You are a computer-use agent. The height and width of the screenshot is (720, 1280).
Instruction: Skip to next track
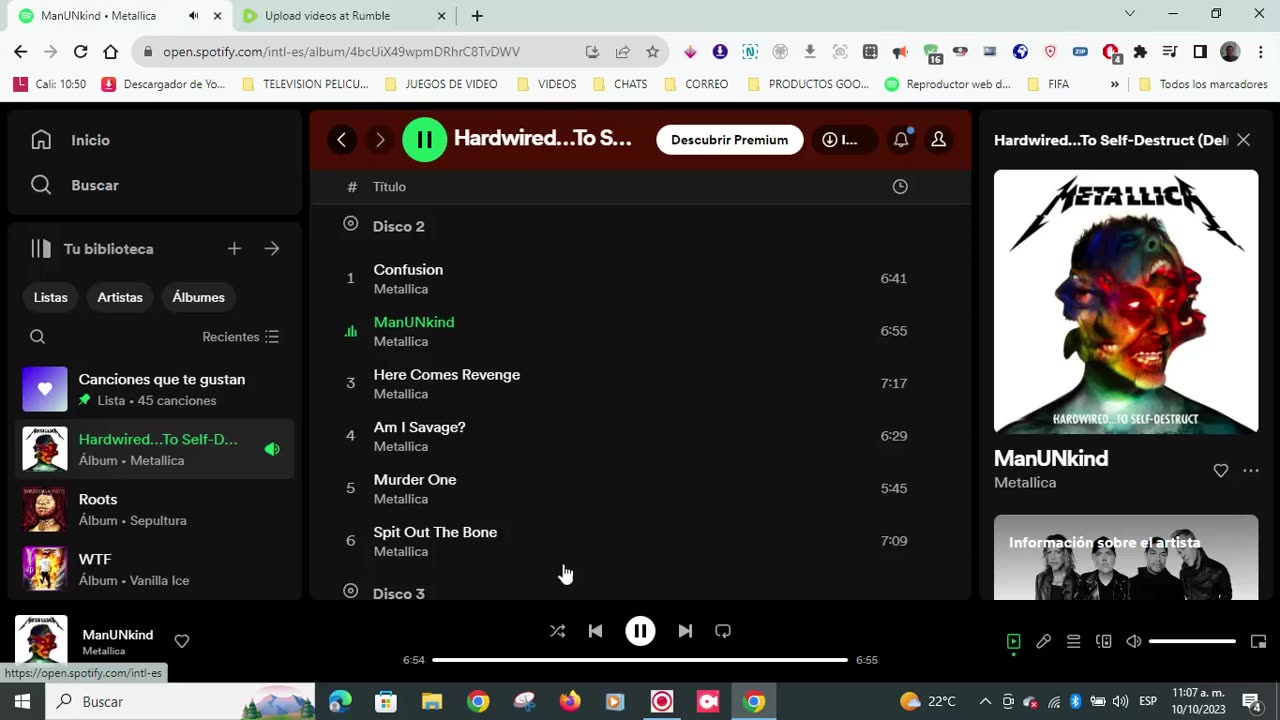point(685,631)
